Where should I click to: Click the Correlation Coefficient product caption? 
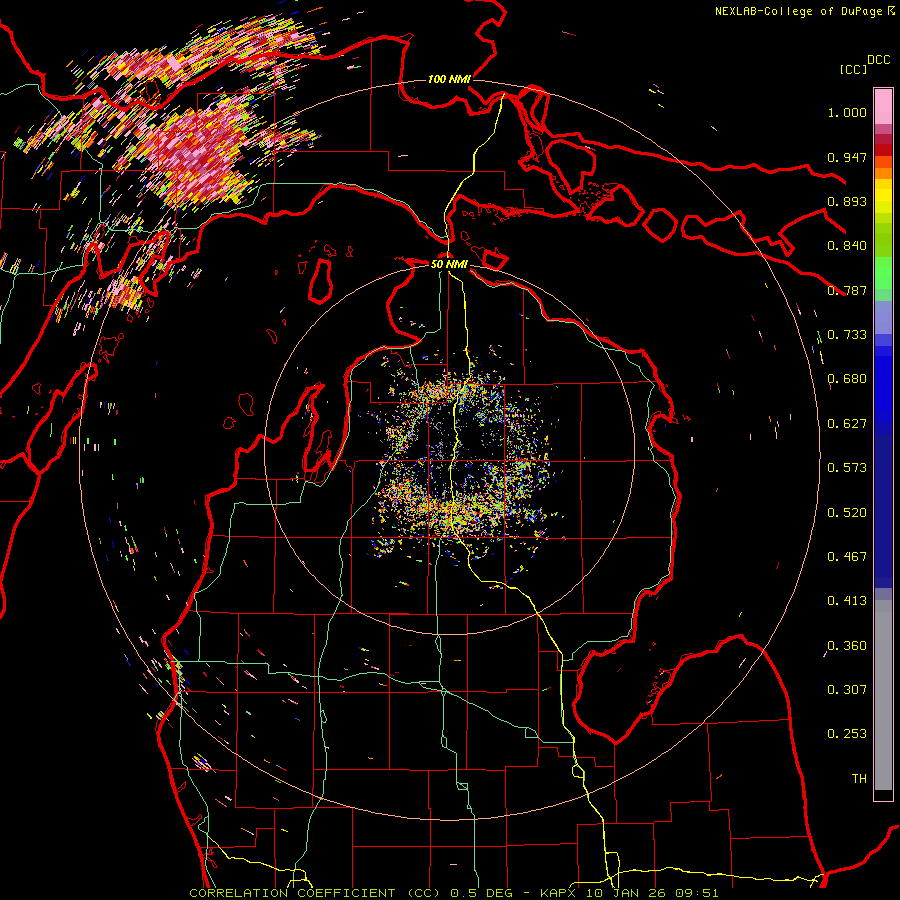(x=316, y=893)
